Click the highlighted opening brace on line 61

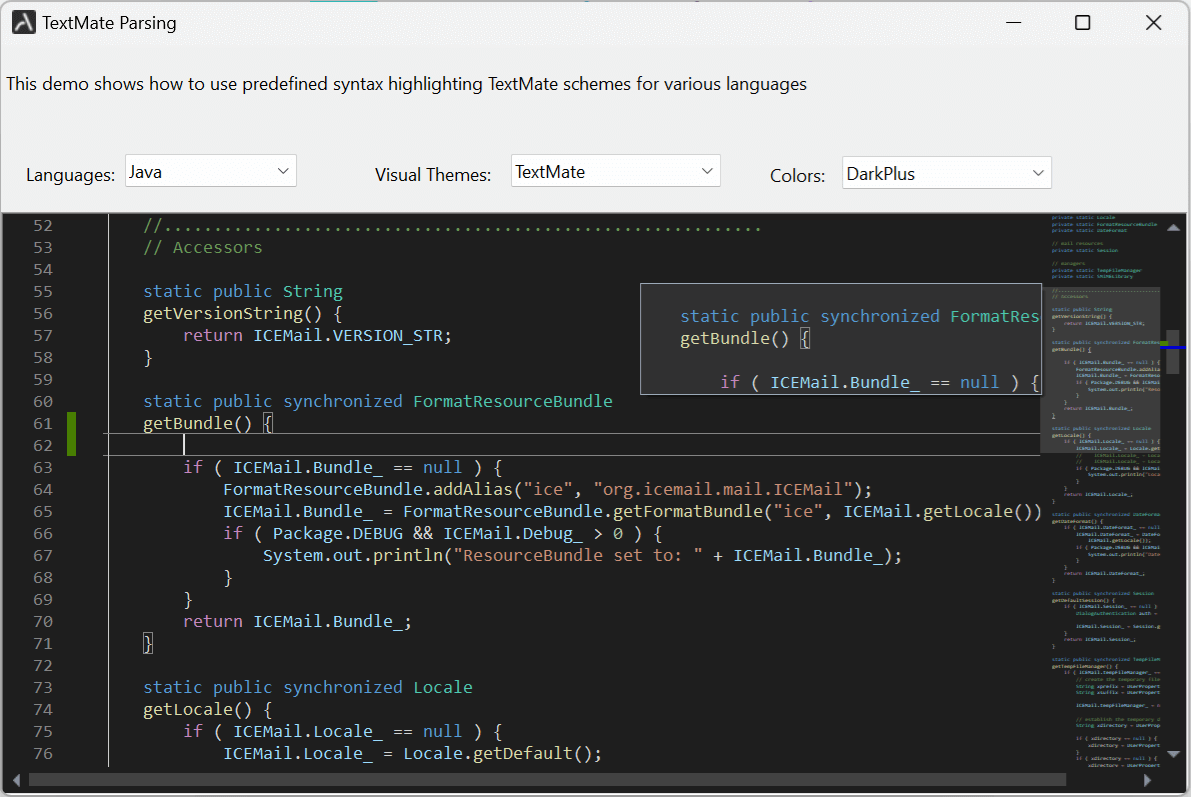[268, 424]
